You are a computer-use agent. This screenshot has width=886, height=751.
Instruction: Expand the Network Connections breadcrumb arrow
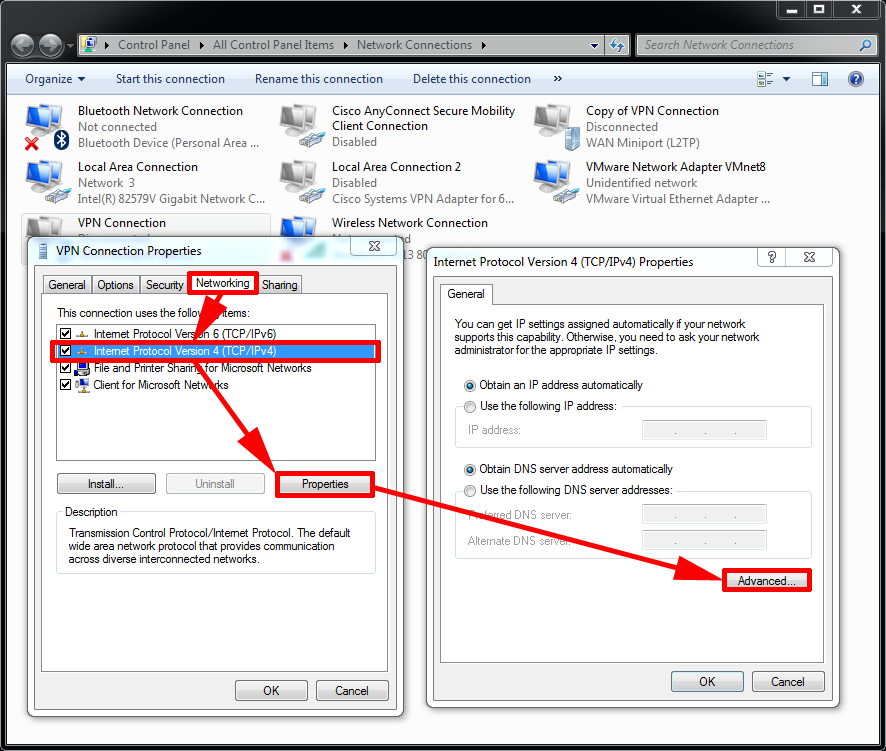[x=484, y=45]
